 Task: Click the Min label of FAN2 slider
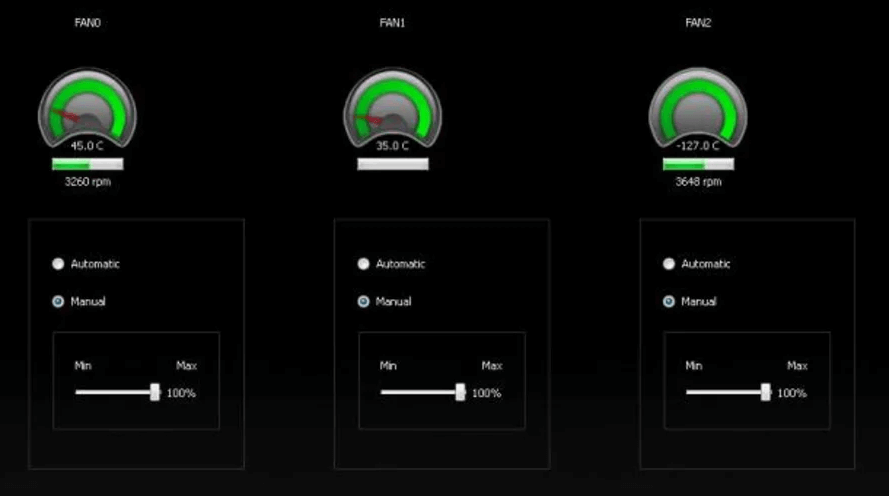click(694, 366)
